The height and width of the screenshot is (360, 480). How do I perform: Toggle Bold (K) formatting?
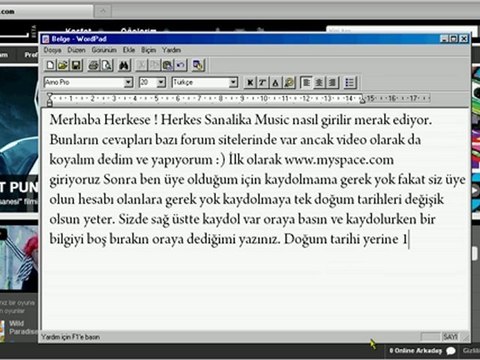250,82
